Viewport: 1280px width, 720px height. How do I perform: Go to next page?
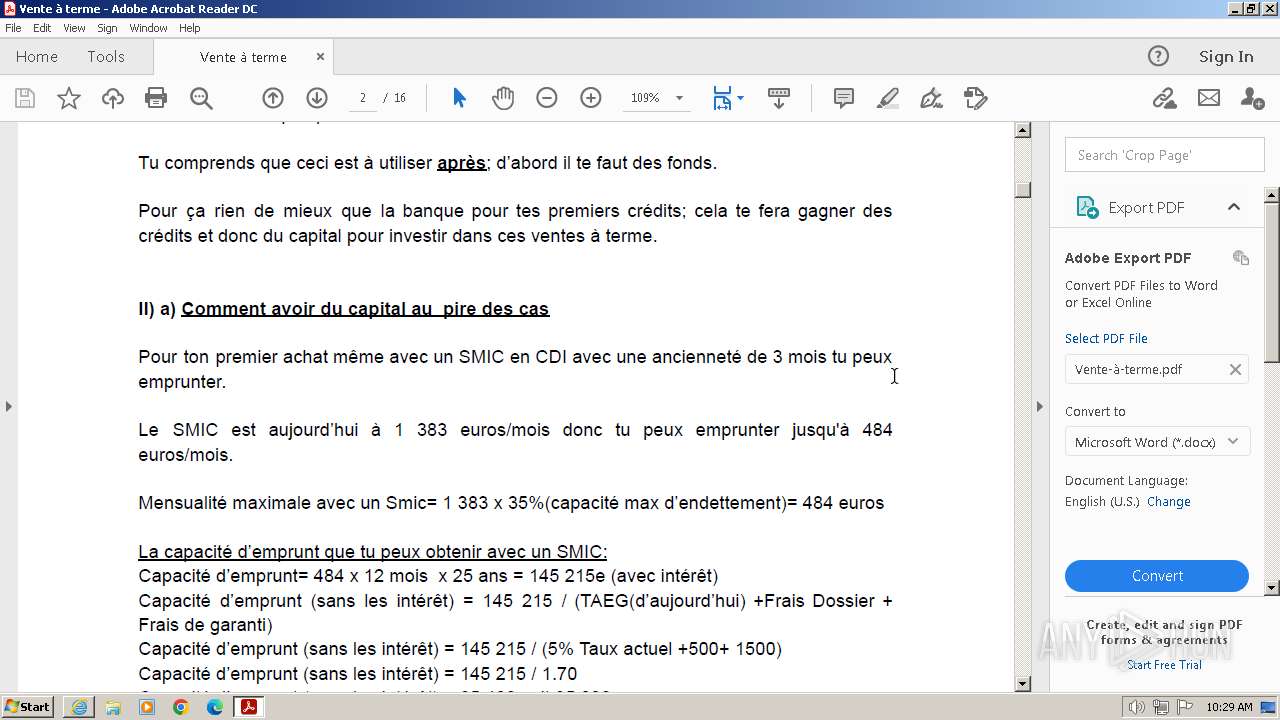pyautogui.click(x=317, y=98)
